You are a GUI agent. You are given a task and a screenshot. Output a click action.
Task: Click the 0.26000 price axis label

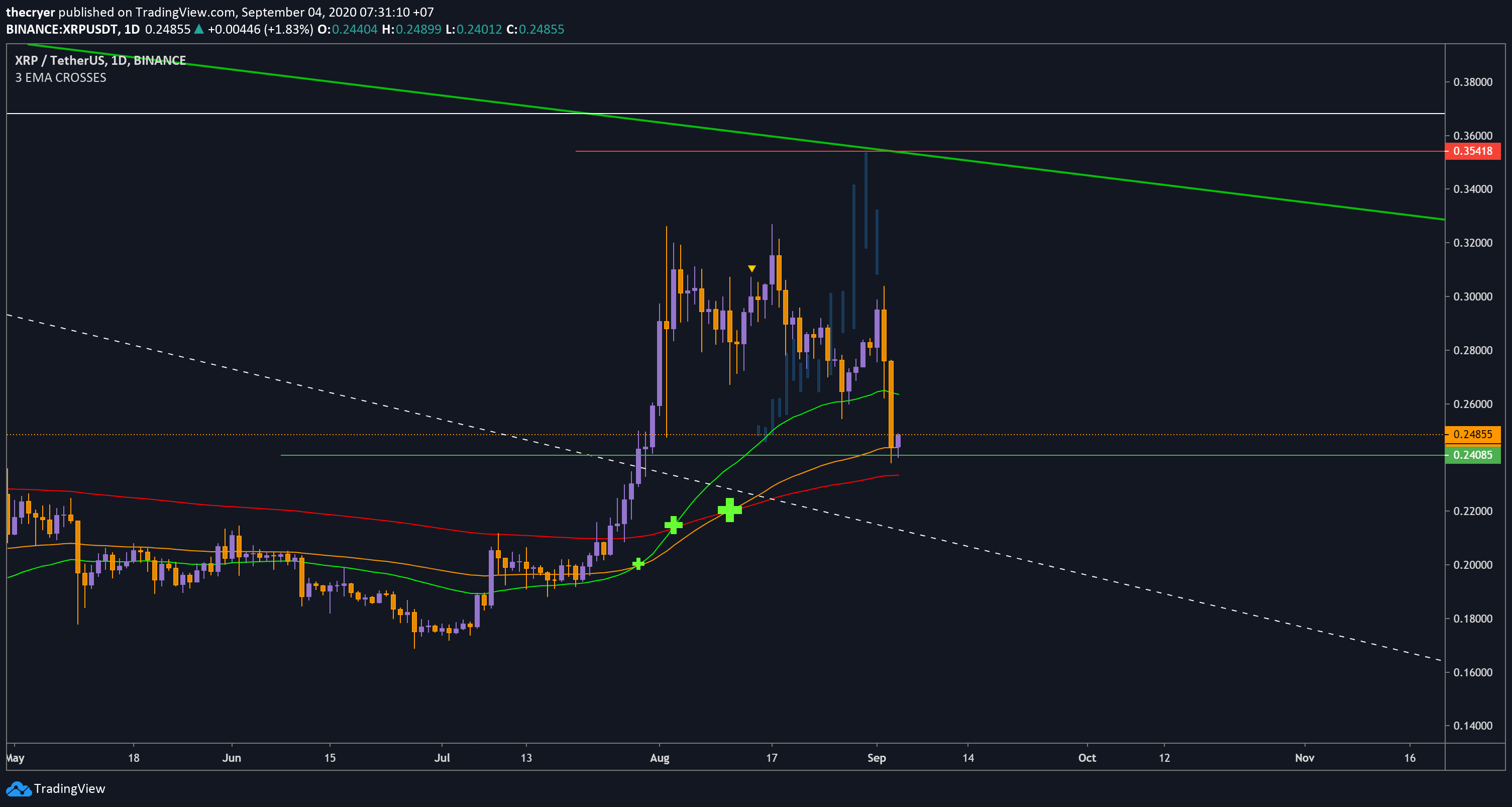[x=1473, y=404]
